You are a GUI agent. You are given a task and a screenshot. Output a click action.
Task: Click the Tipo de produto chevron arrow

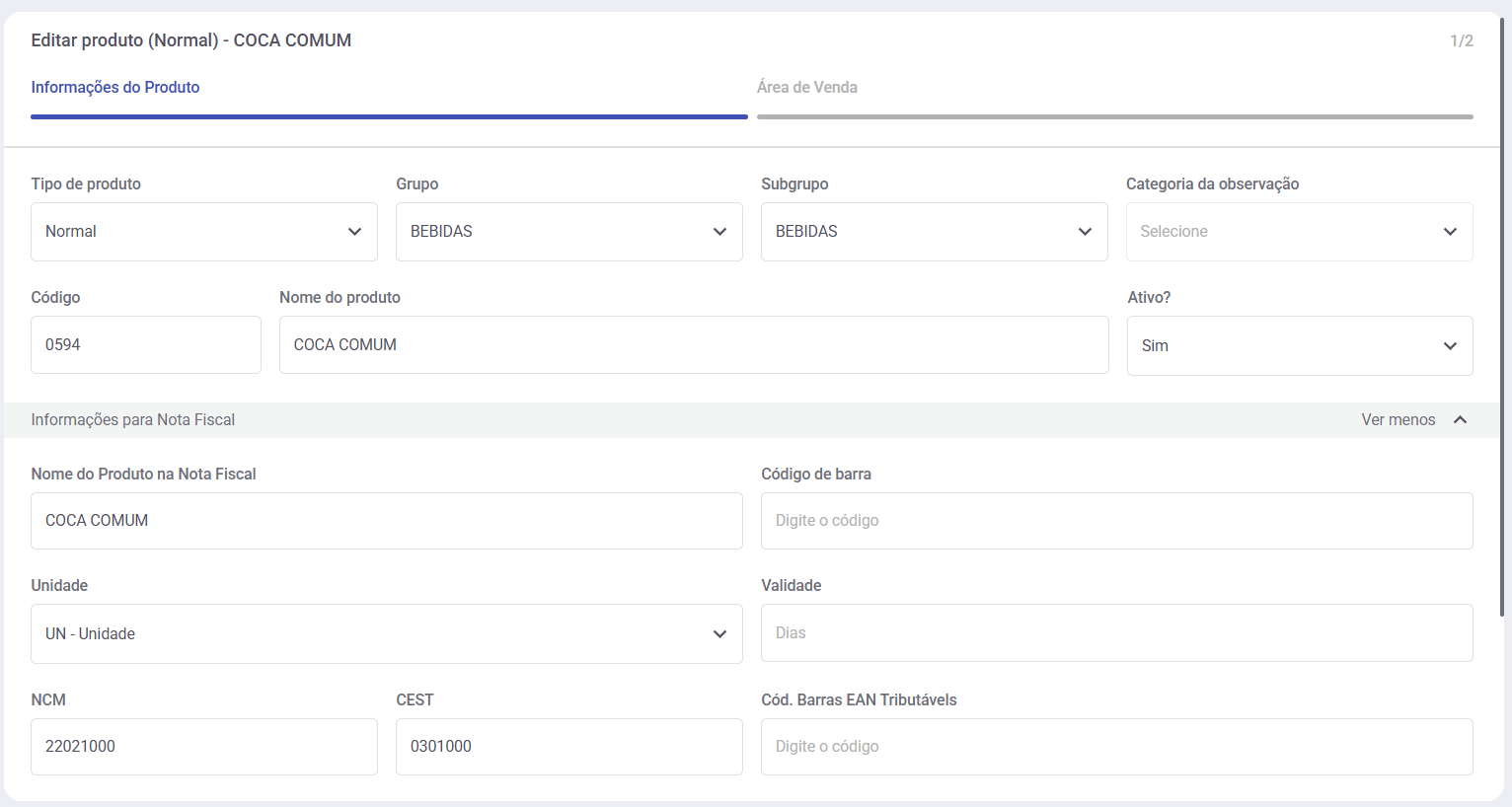(354, 232)
